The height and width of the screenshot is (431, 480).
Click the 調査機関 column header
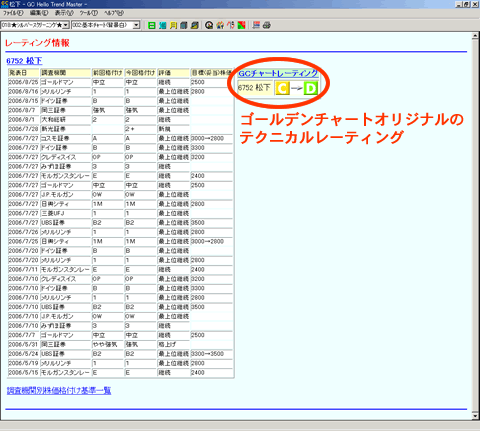point(66,73)
